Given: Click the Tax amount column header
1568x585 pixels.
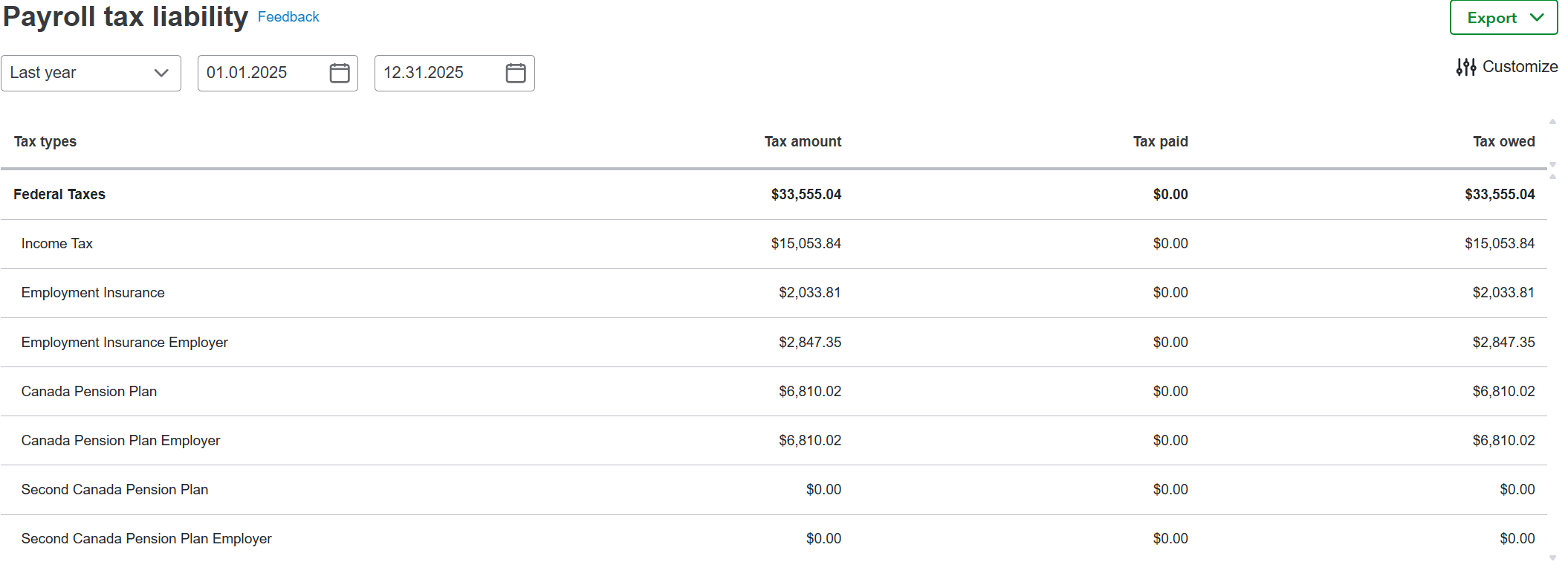Looking at the screenshot, I should coord(803,142).
